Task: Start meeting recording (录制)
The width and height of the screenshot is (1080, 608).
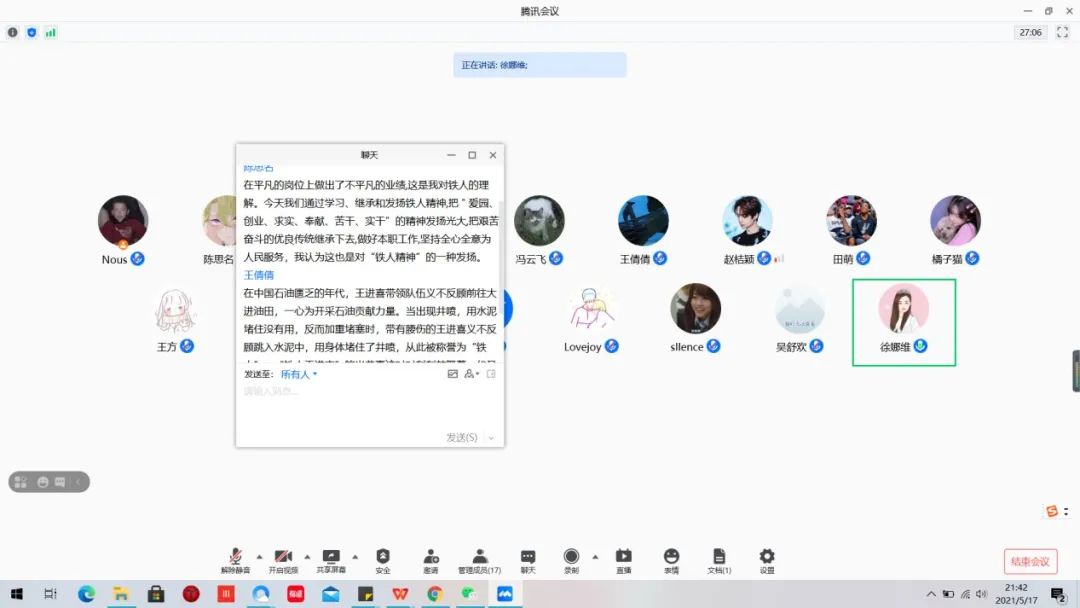Action: coord(571,560)
